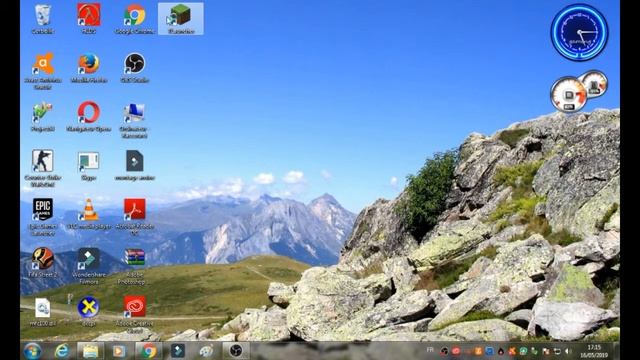
Task: Open the Recycle Bin desktop icon
Action: pos(42,19)
